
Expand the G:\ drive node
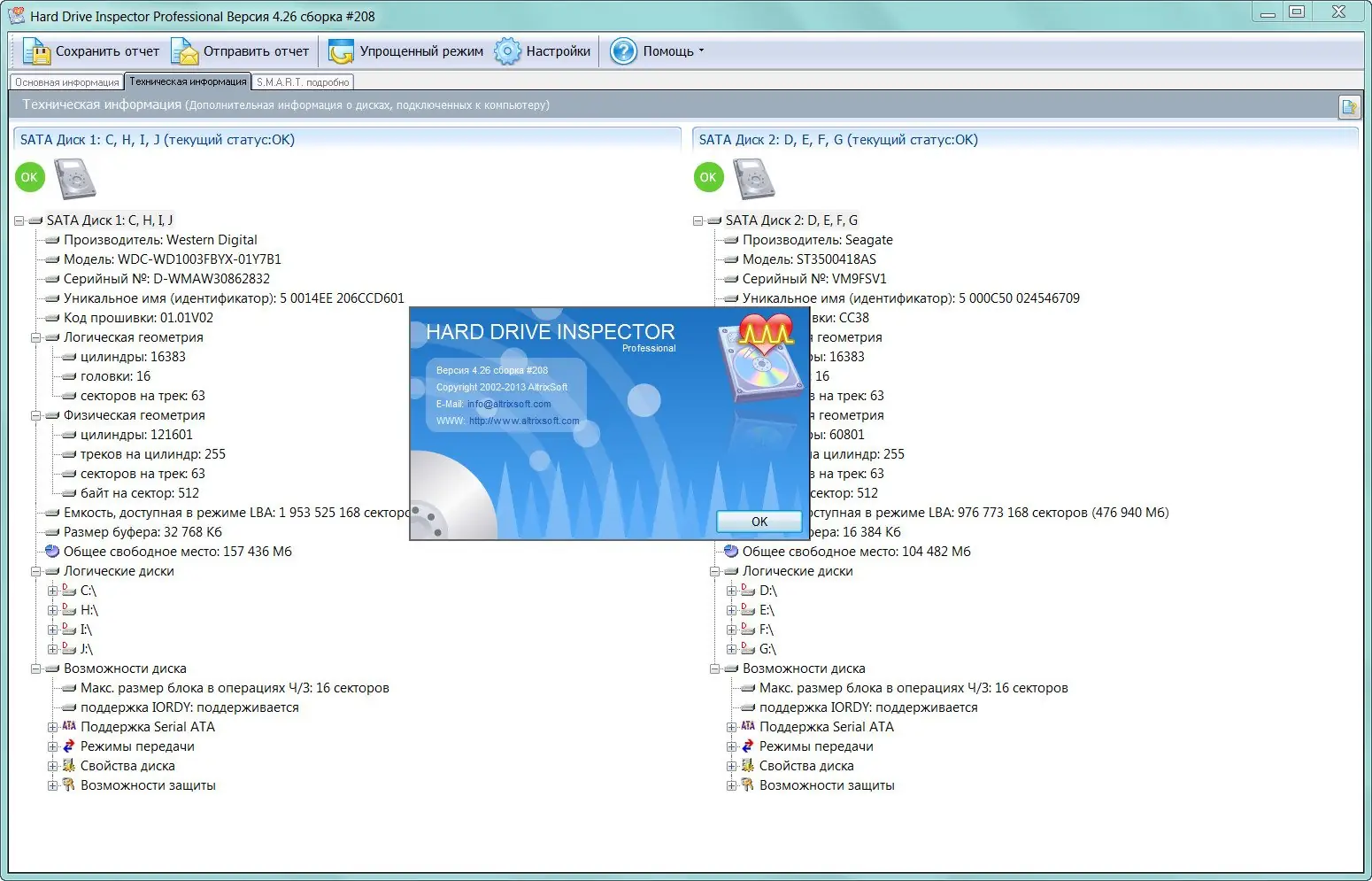coord(731,649)
